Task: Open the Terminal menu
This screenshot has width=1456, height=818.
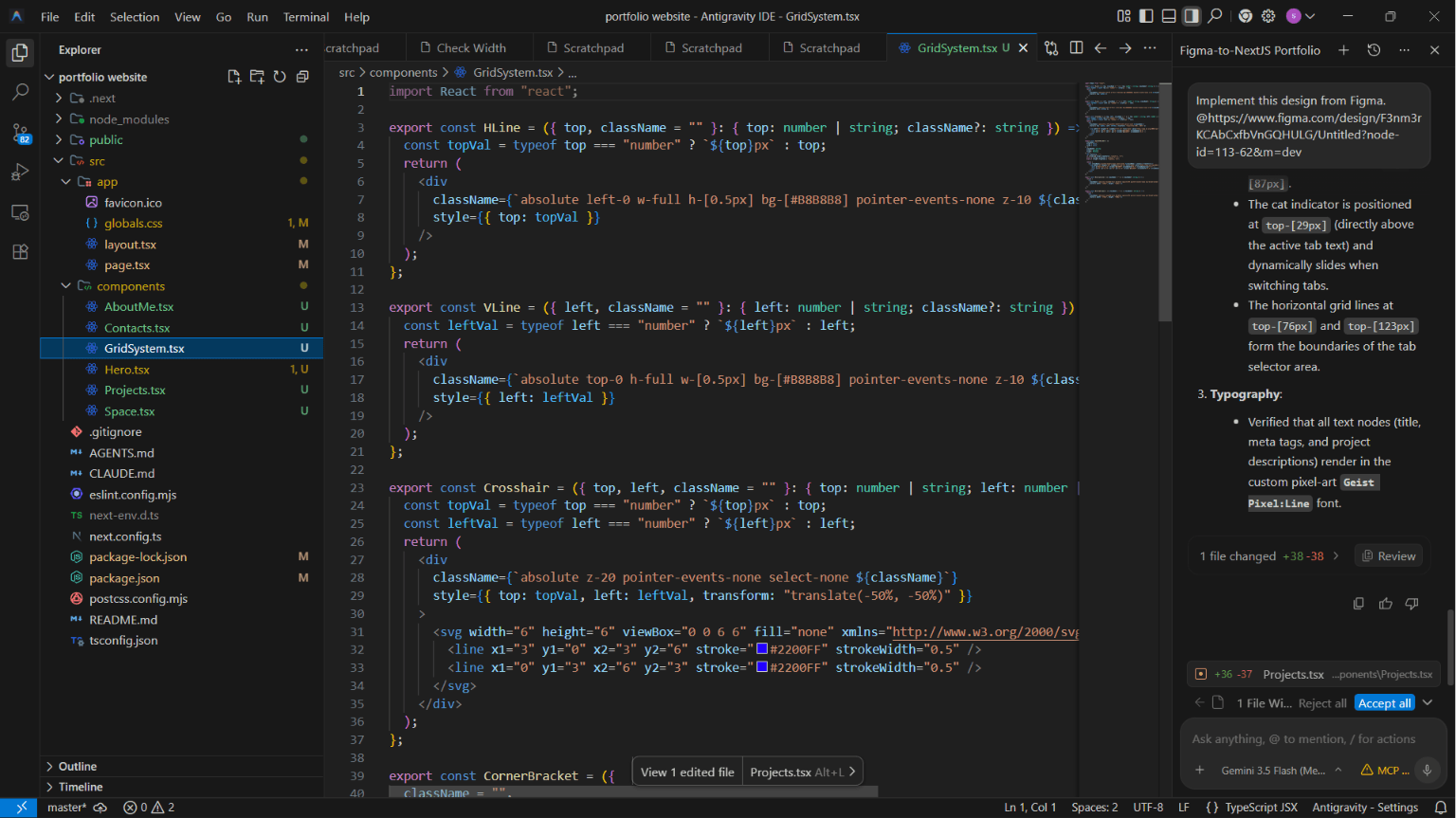Action: point(306,16)
